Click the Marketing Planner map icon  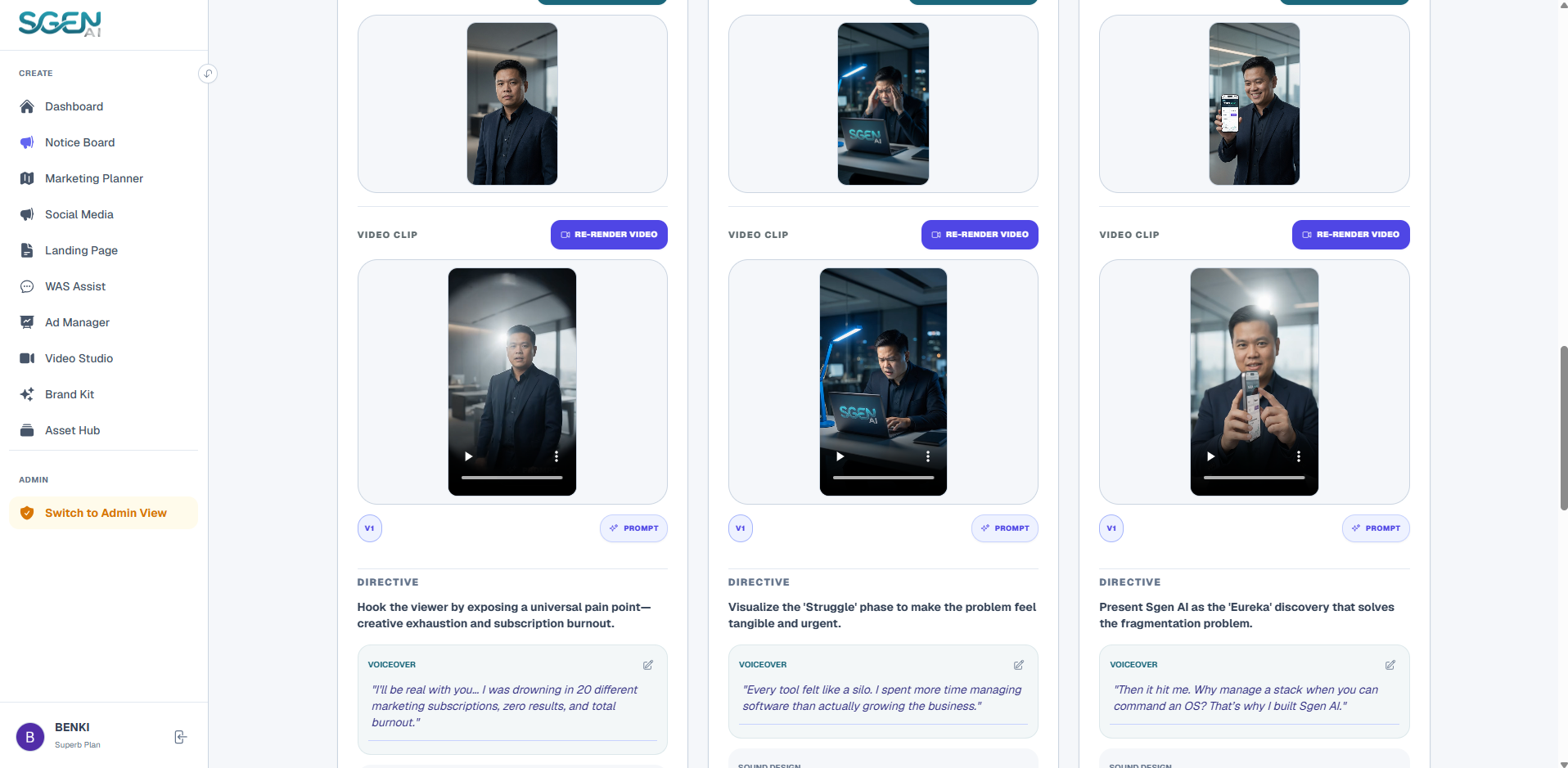(x=27, y=178)
